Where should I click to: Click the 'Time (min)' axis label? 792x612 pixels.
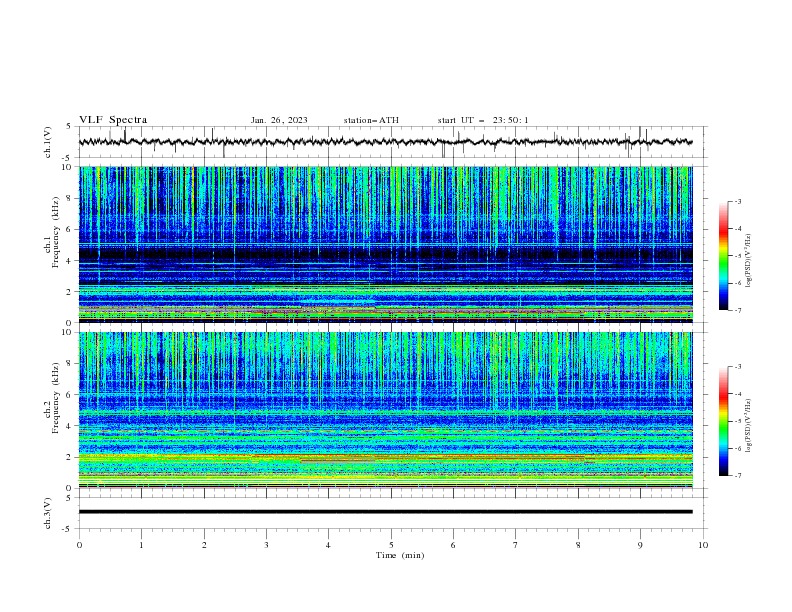pos(400,555)
